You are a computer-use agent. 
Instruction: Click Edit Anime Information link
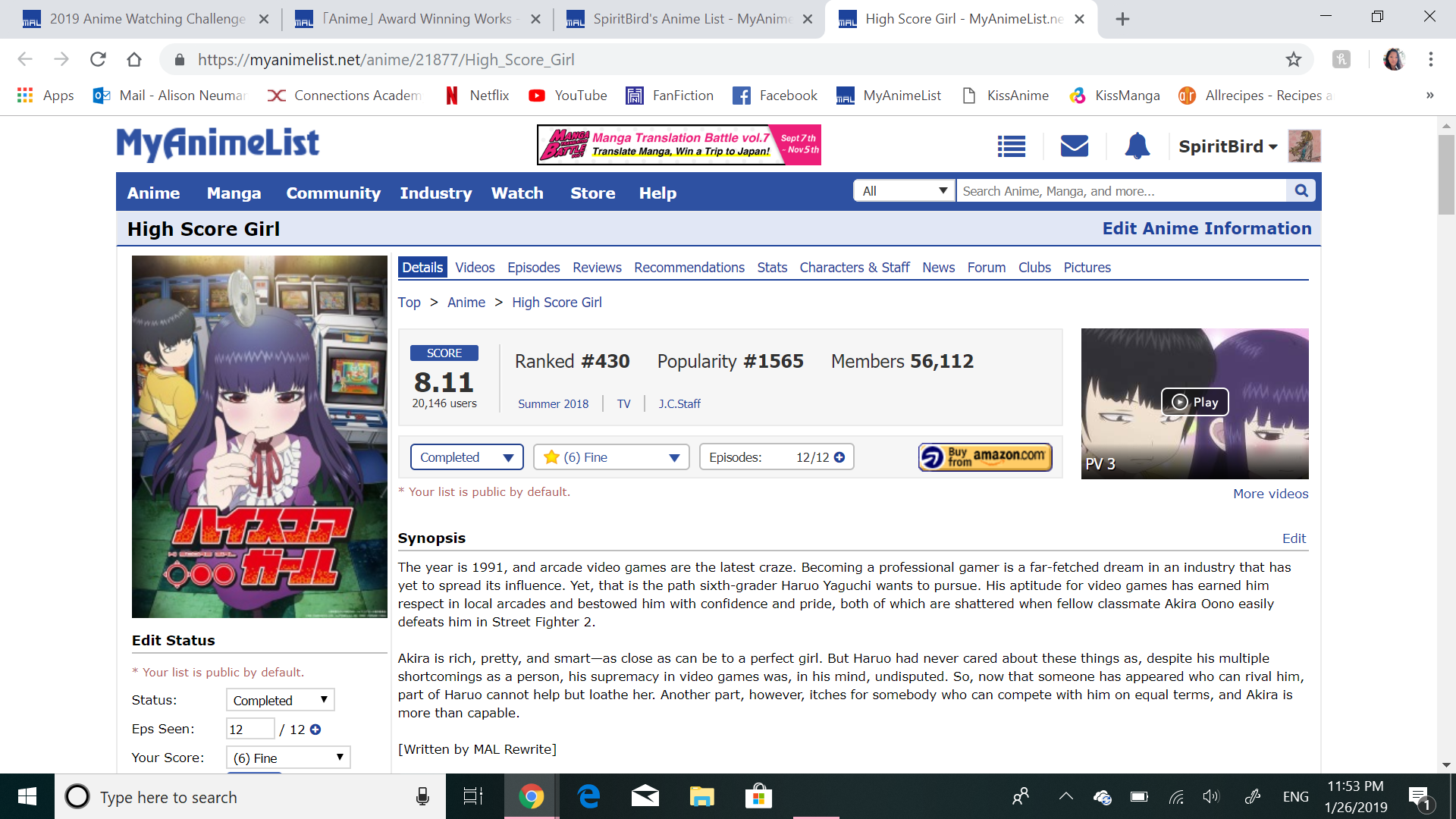click(1206, 228)
